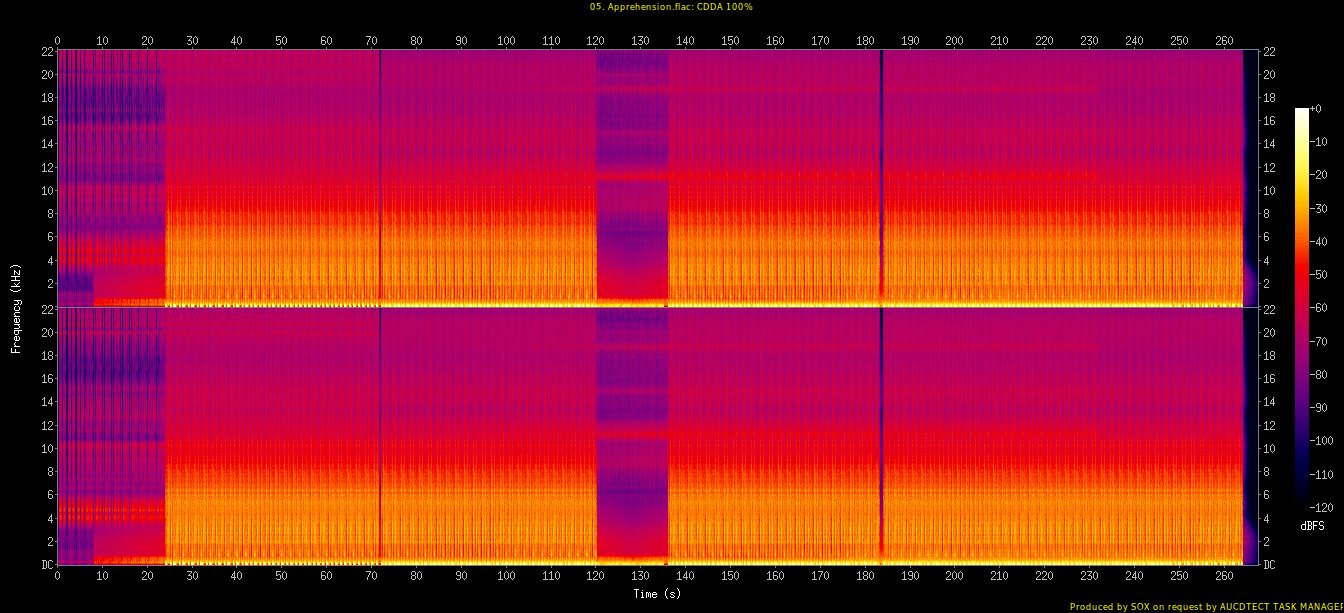The height and width of the screenshot is (613, 1344).
Task: Click the '-120' value on the dBFS scale
Action: coord(1322,507)
